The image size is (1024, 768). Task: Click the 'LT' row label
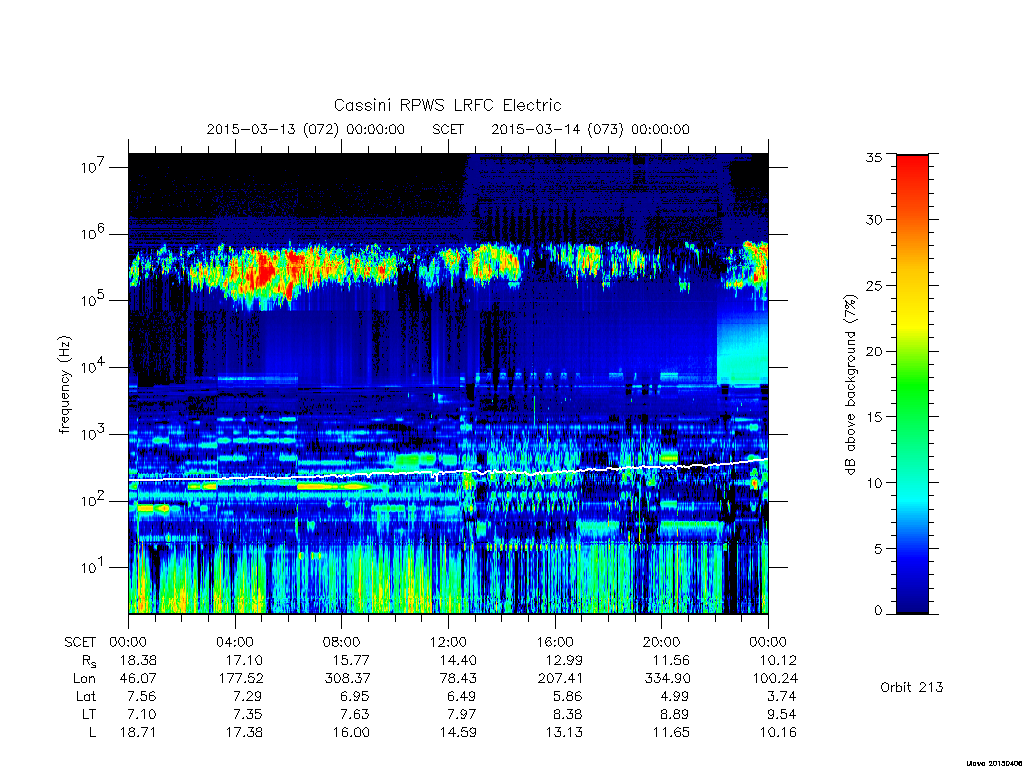coord(89,714)
